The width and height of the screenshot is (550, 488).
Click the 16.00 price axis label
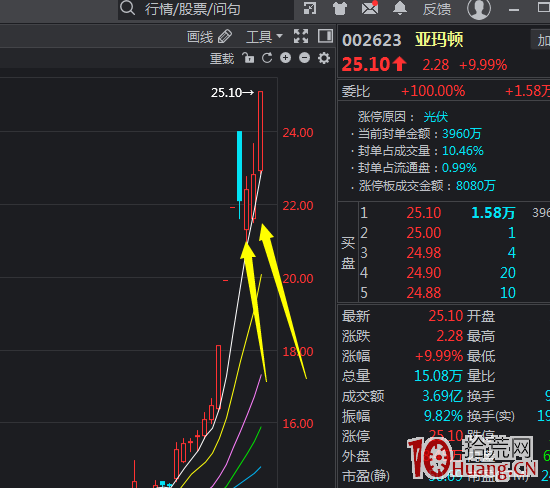coord(298,424)
